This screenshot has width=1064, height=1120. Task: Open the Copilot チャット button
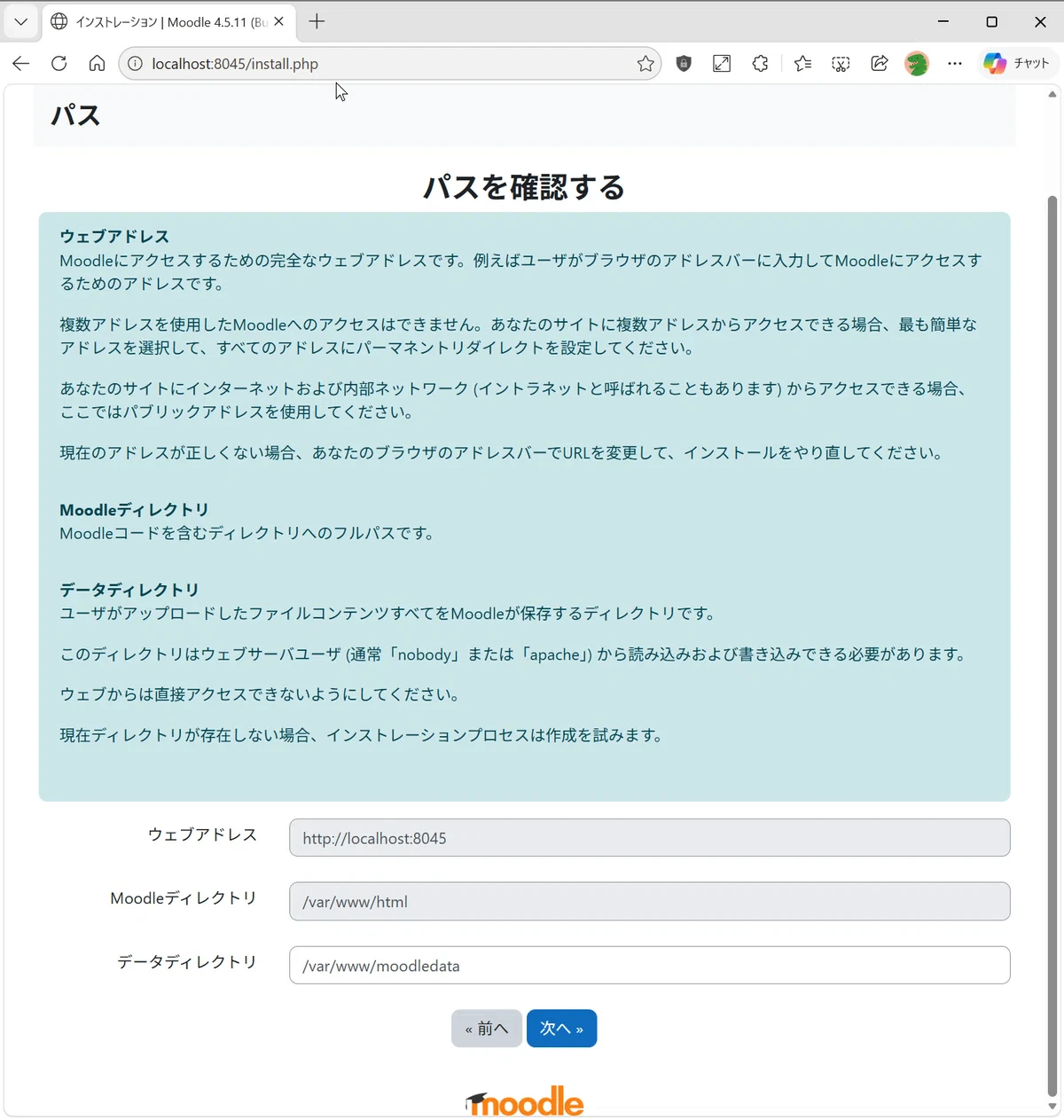pos(1016,63)
